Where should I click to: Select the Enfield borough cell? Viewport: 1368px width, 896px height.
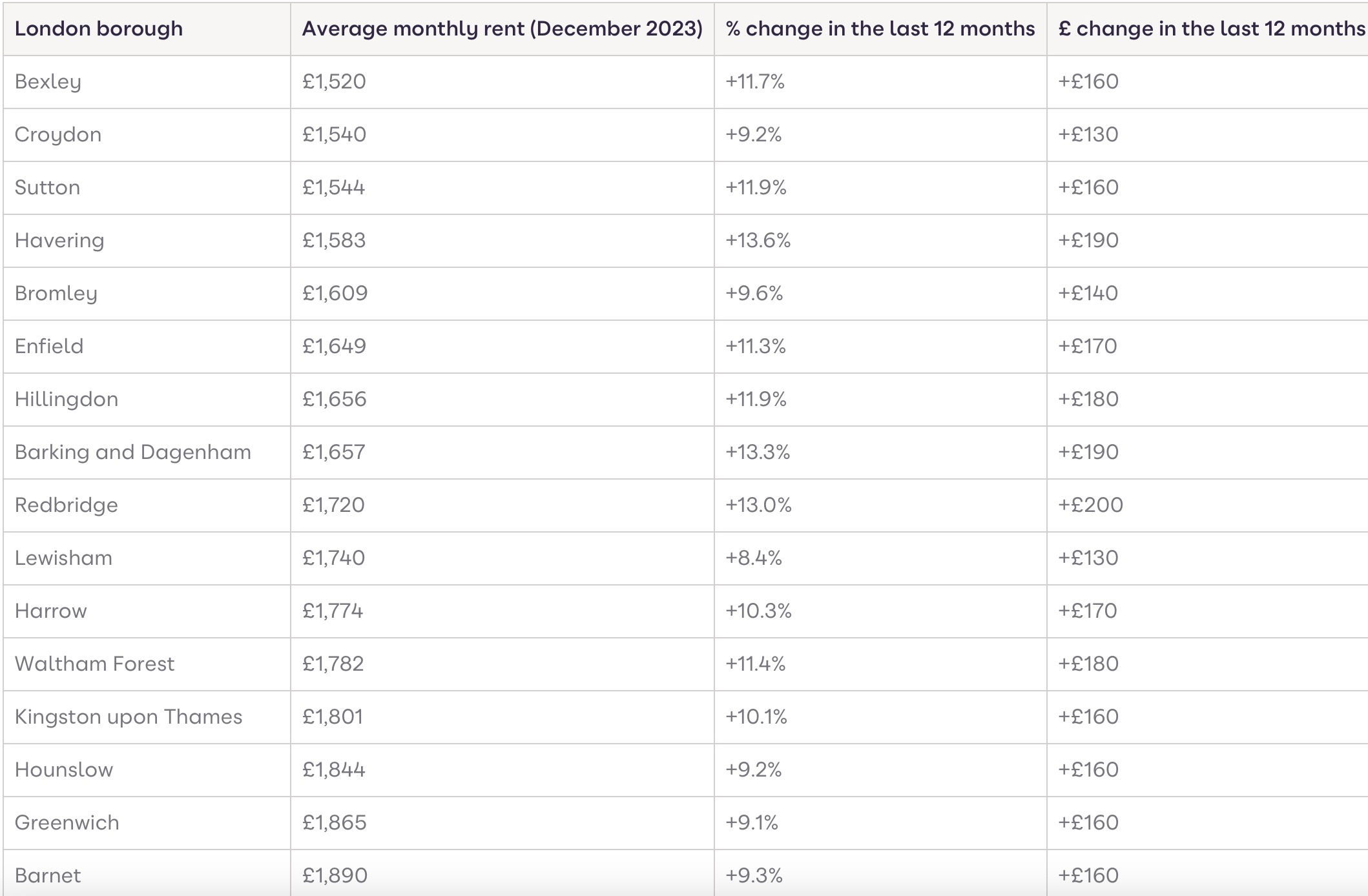pyautogui.click(x=49, y=347)
